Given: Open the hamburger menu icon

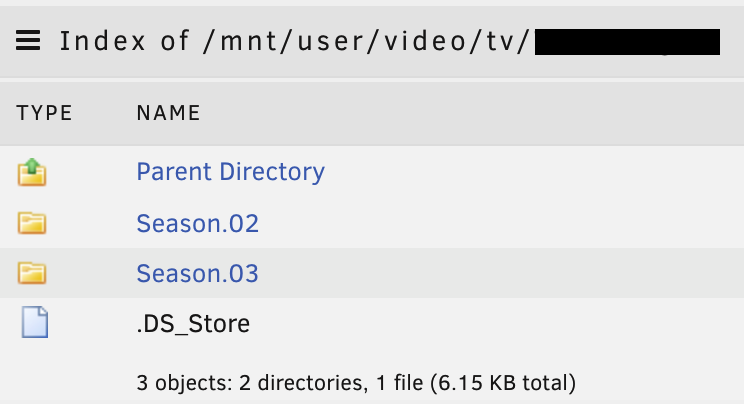Looking at the screenshot, I should point(28,41).
